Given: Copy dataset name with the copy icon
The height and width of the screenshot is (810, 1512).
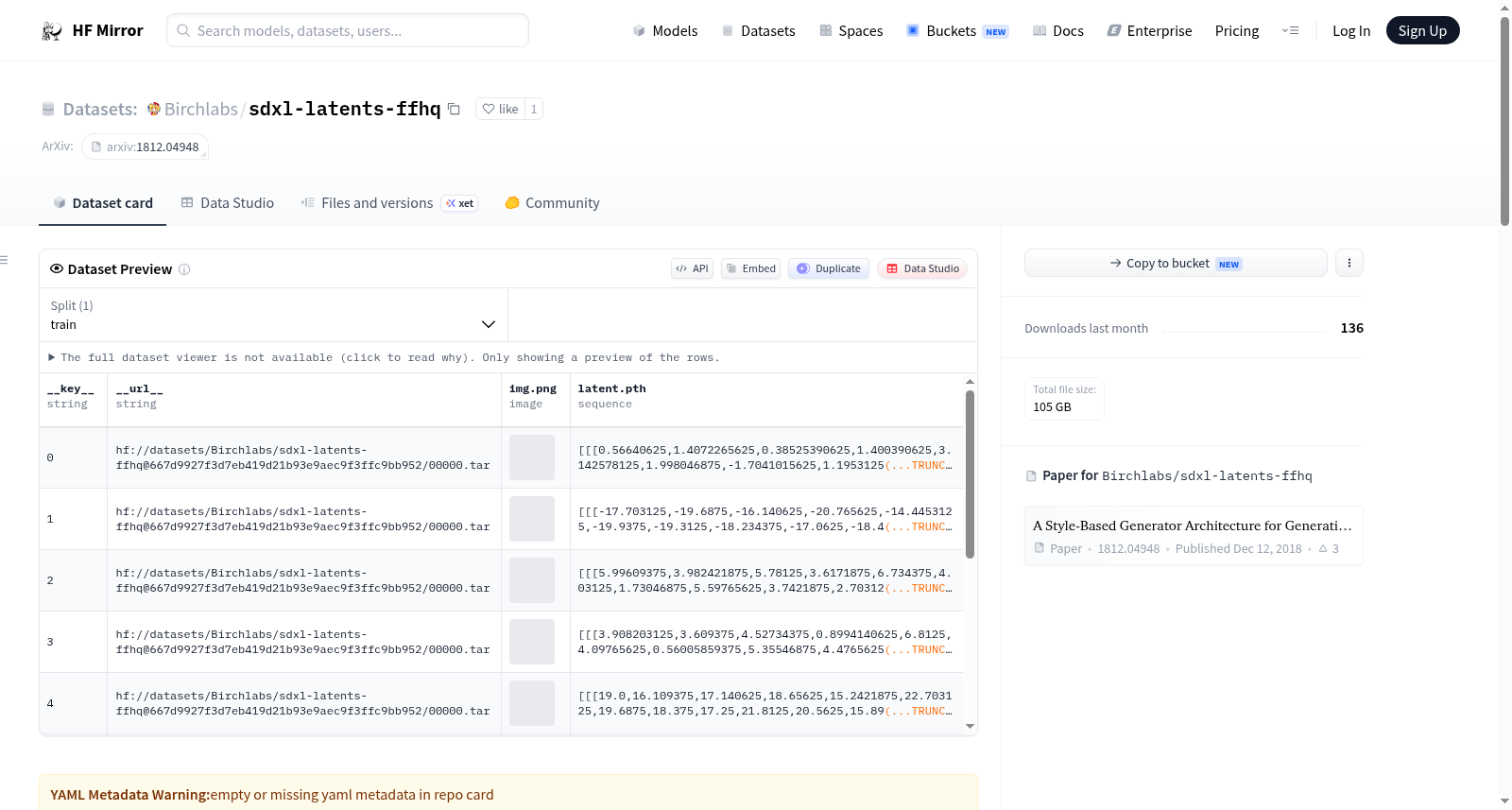Looking at the screenshot, I should point(454,109).
